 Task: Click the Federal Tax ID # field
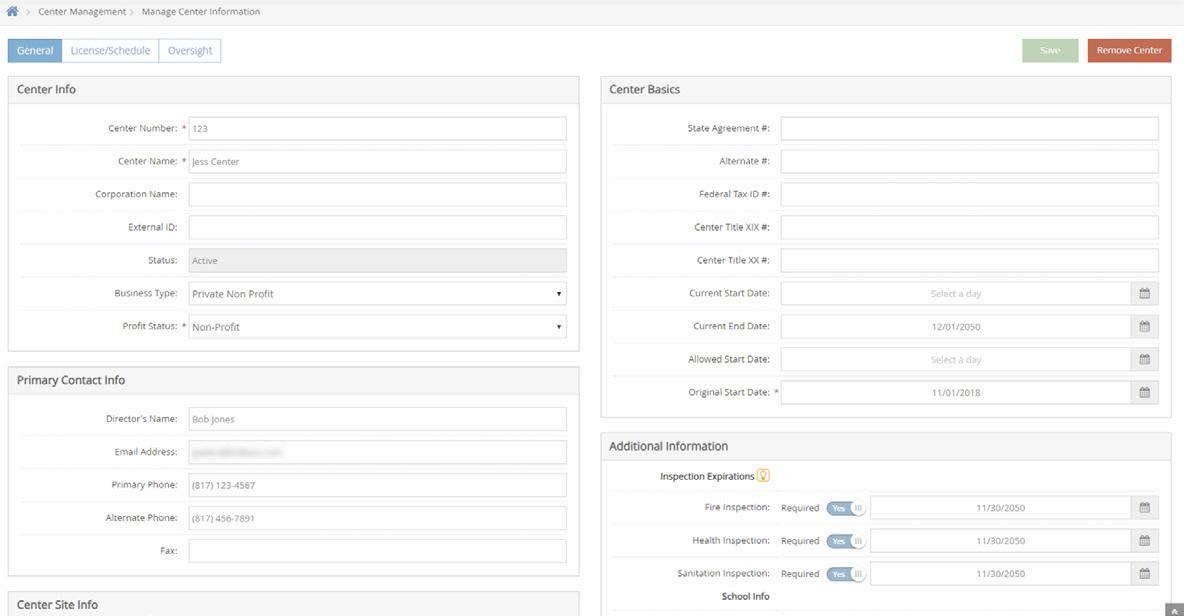click(x=970, y=194)
